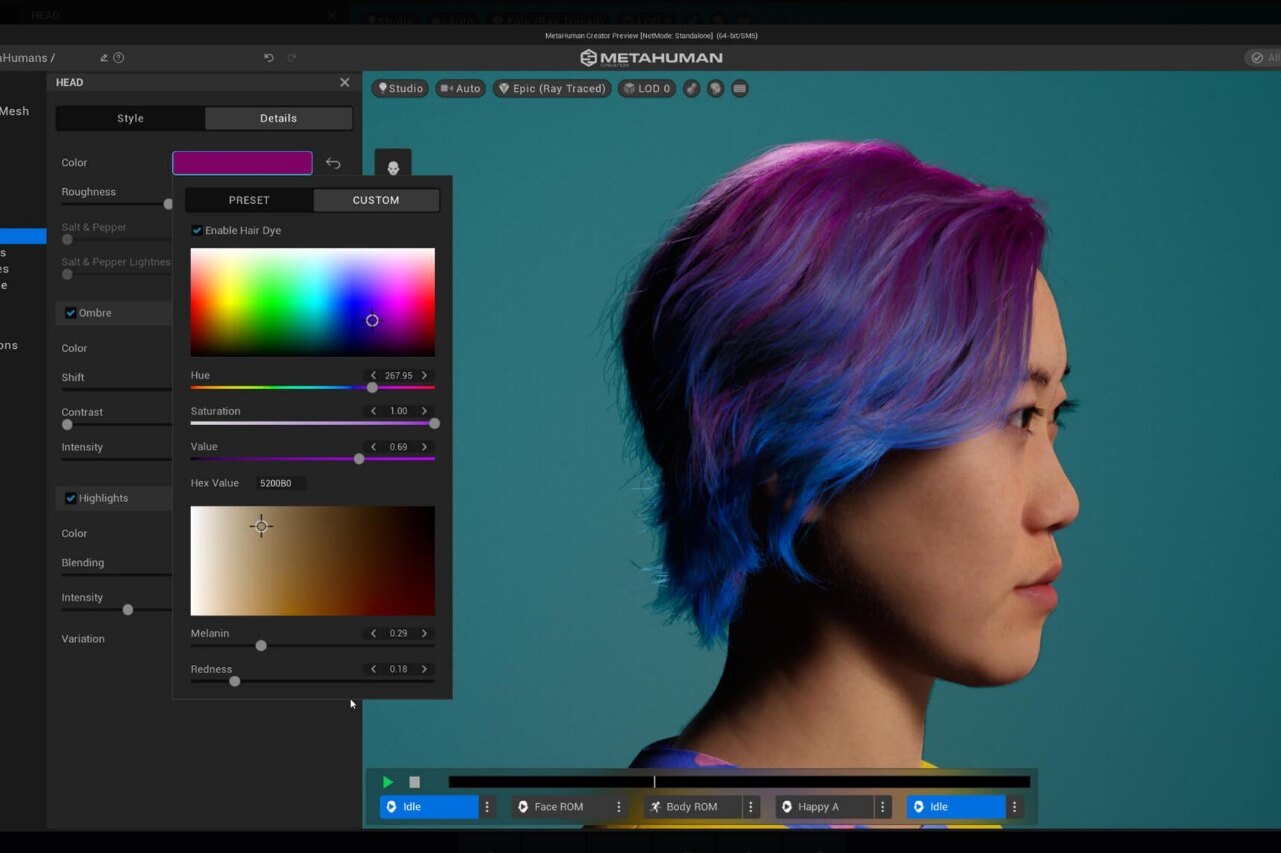Open the help question mark icon

(x=119, y=58)
